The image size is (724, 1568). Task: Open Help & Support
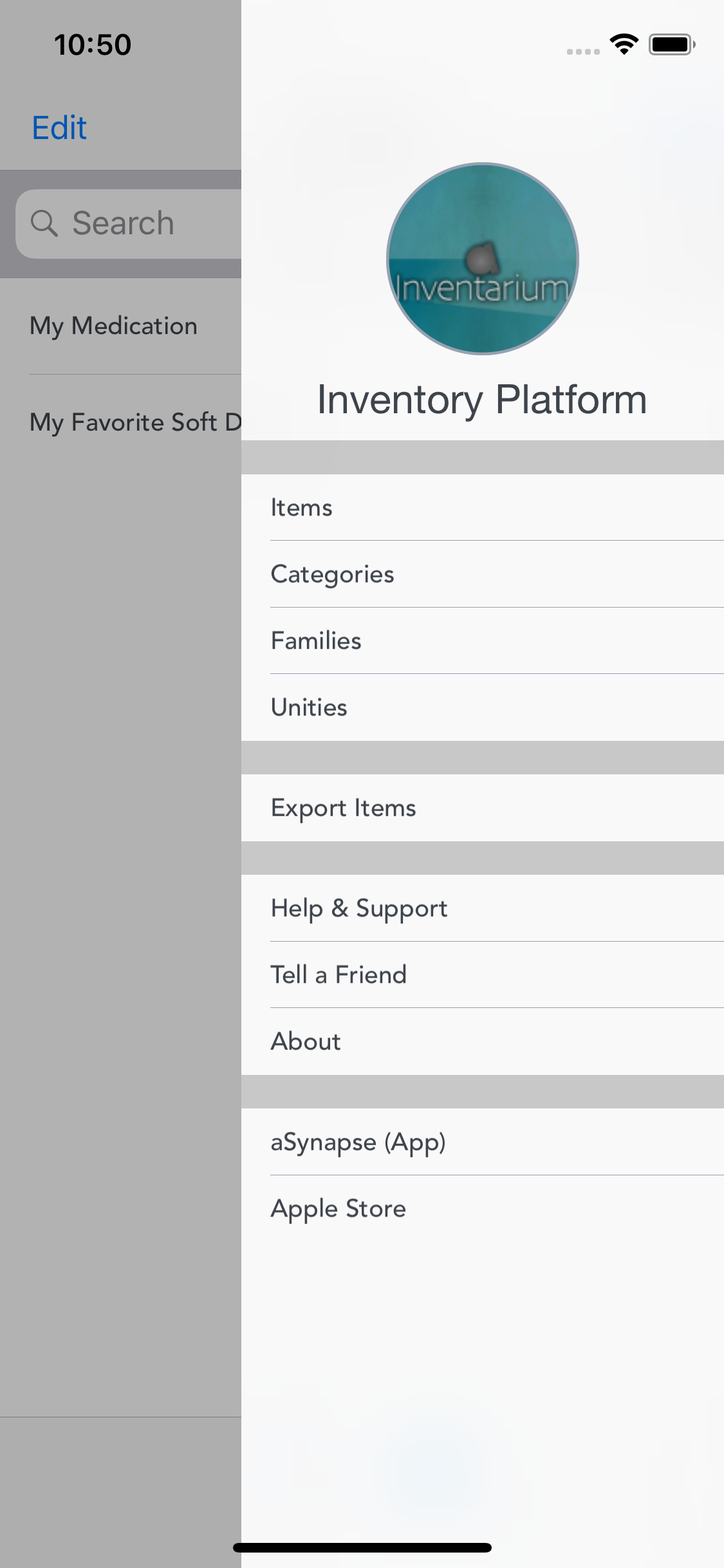[483, 908]
